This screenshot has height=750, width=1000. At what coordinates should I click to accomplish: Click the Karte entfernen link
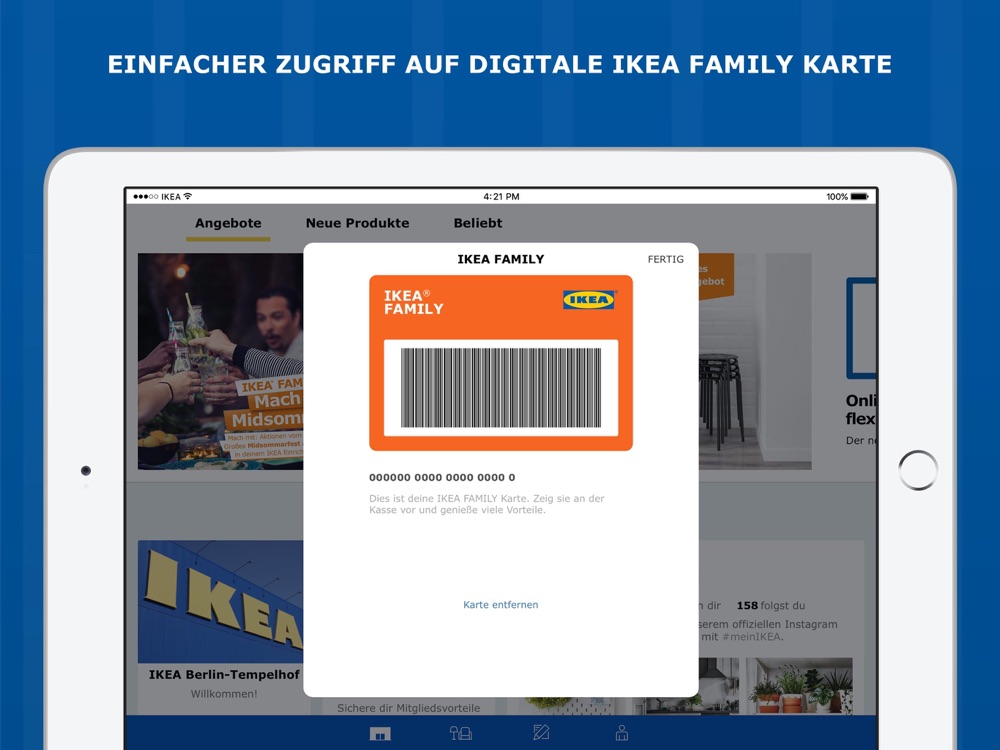tap(501, 605)
